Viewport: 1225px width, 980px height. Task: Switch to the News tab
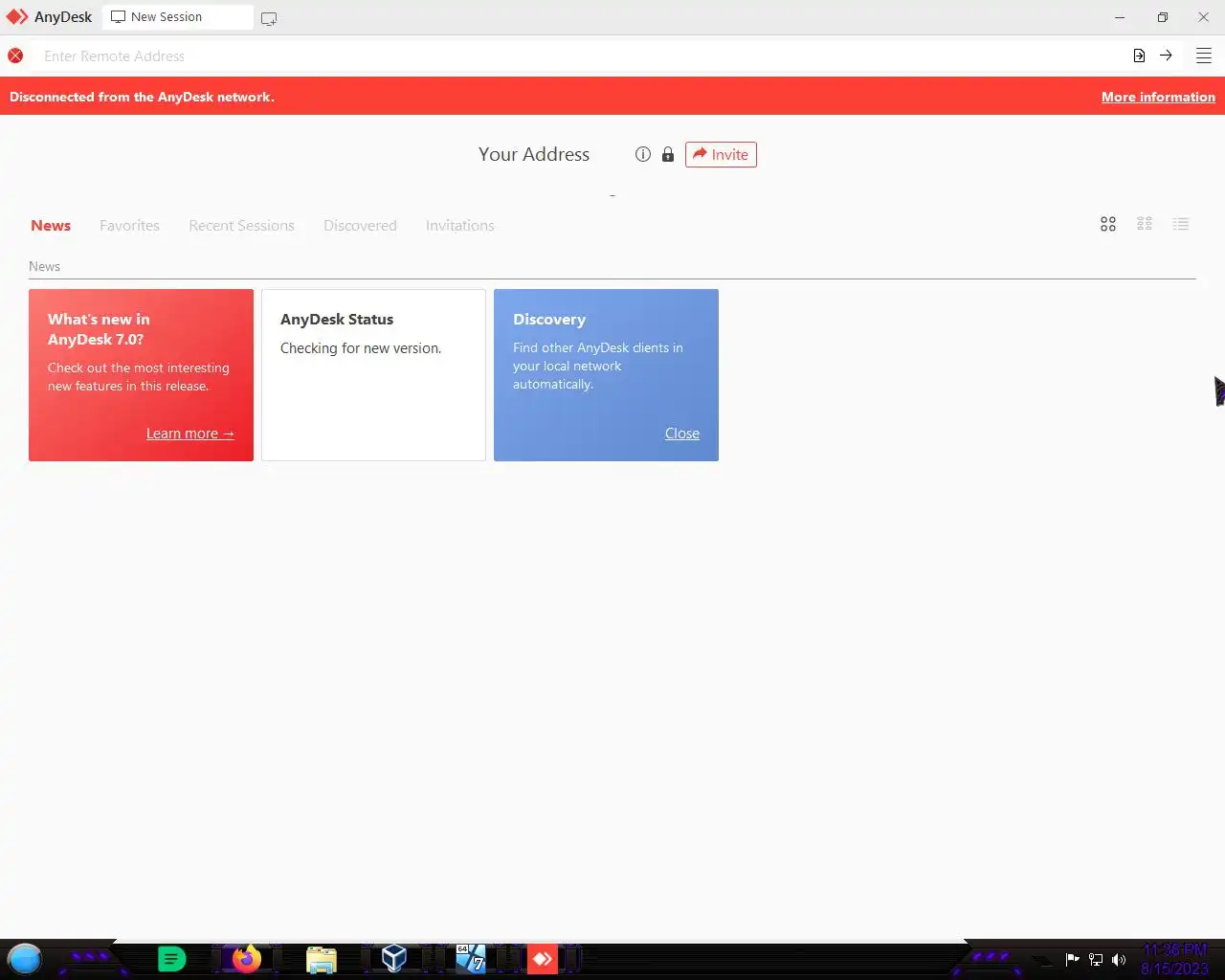[x=51, y=226]
